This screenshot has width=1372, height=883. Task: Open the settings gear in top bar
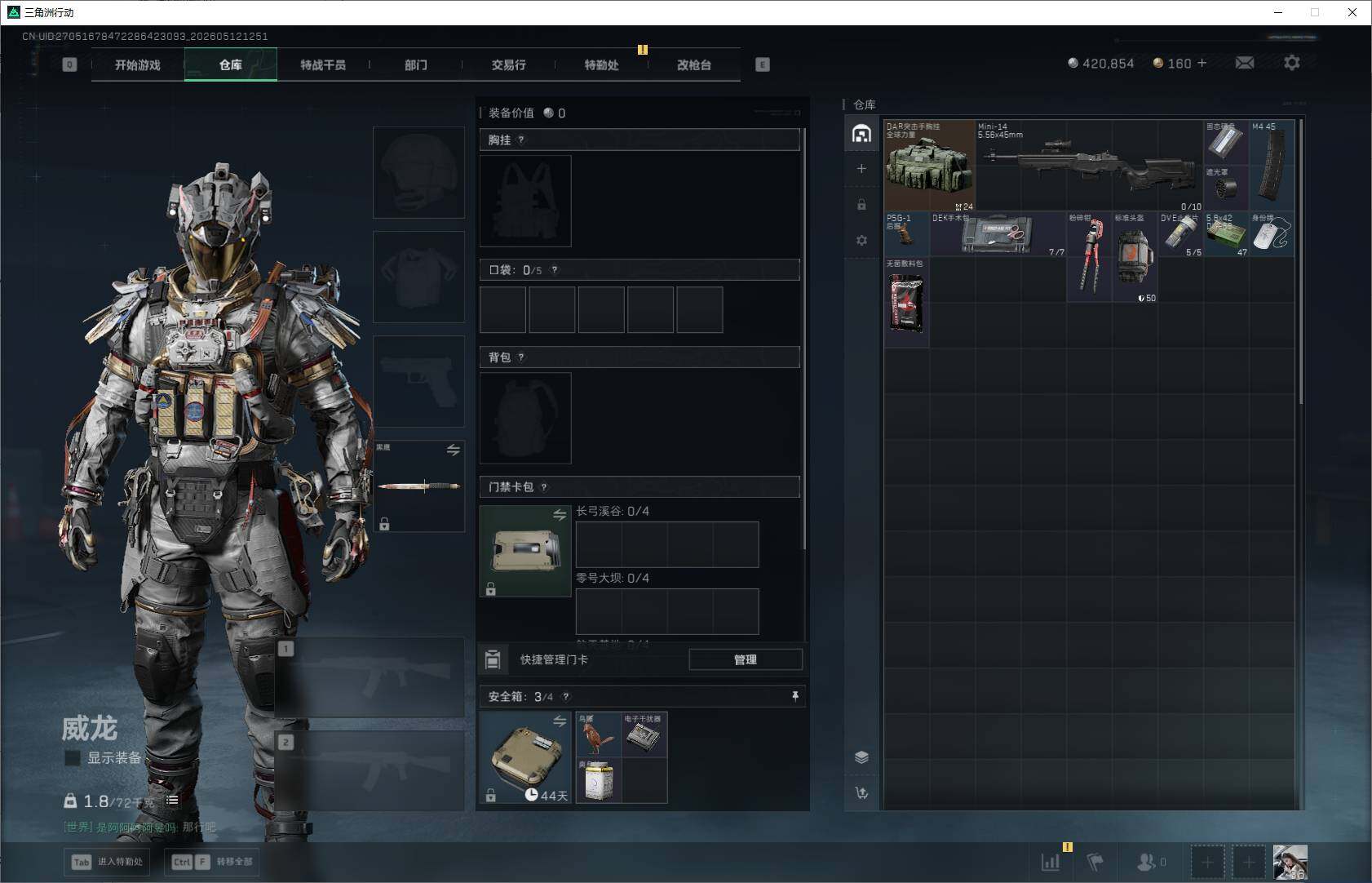[x=1292, y=63]
